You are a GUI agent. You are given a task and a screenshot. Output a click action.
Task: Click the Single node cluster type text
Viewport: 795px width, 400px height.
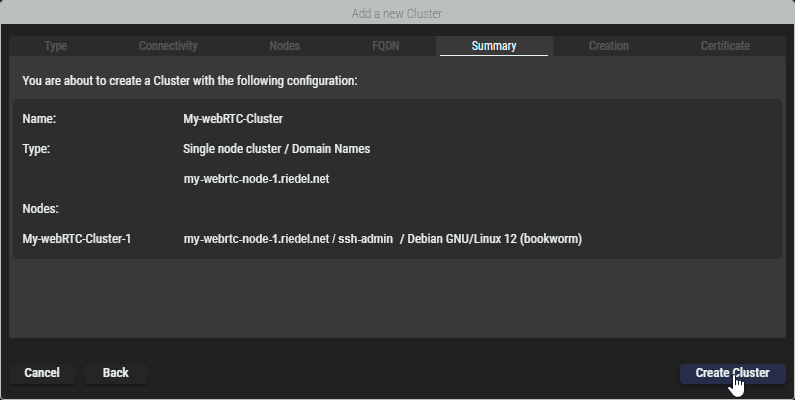pyautogui.click(x=277, y=149)
